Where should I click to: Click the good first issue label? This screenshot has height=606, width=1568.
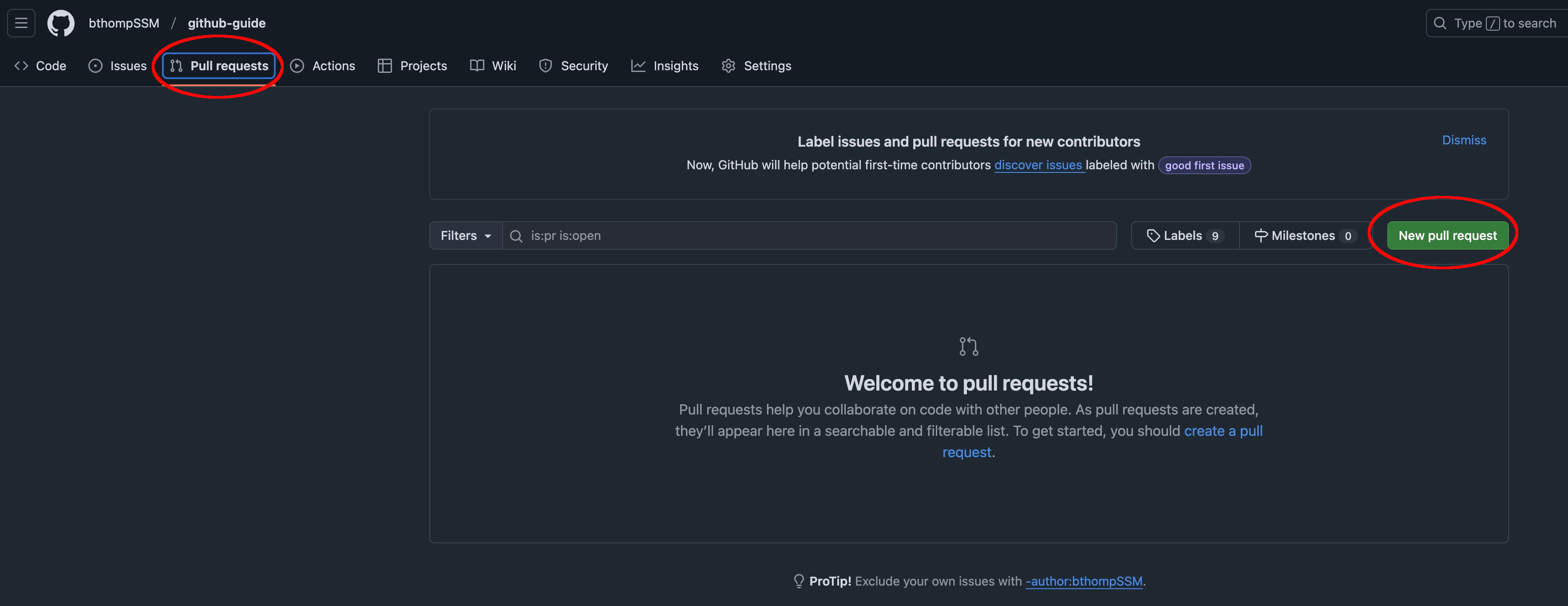coord(1204,166)
